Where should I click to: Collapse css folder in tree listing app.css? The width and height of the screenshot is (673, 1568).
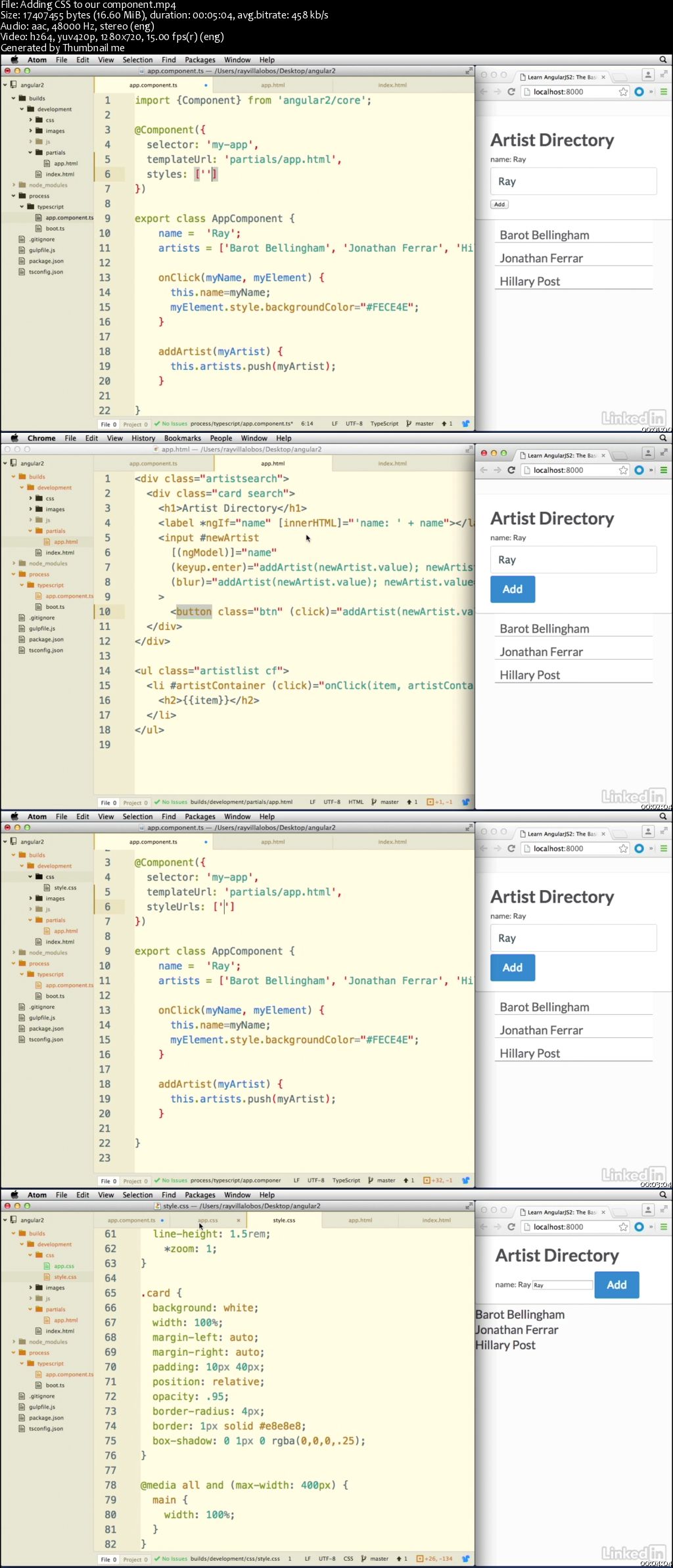(30, 1255)
